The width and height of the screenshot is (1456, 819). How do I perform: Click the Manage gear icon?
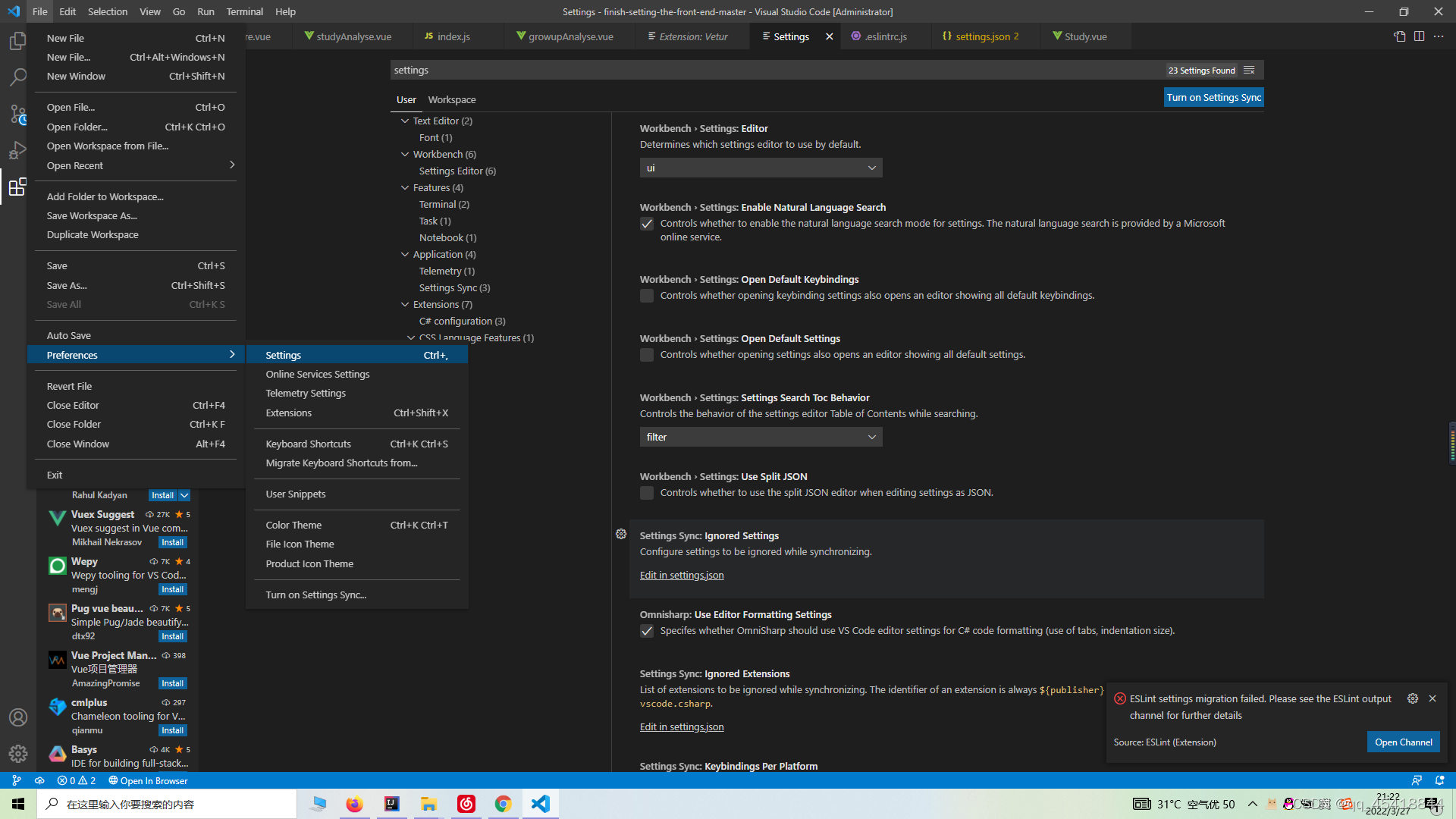17,754
